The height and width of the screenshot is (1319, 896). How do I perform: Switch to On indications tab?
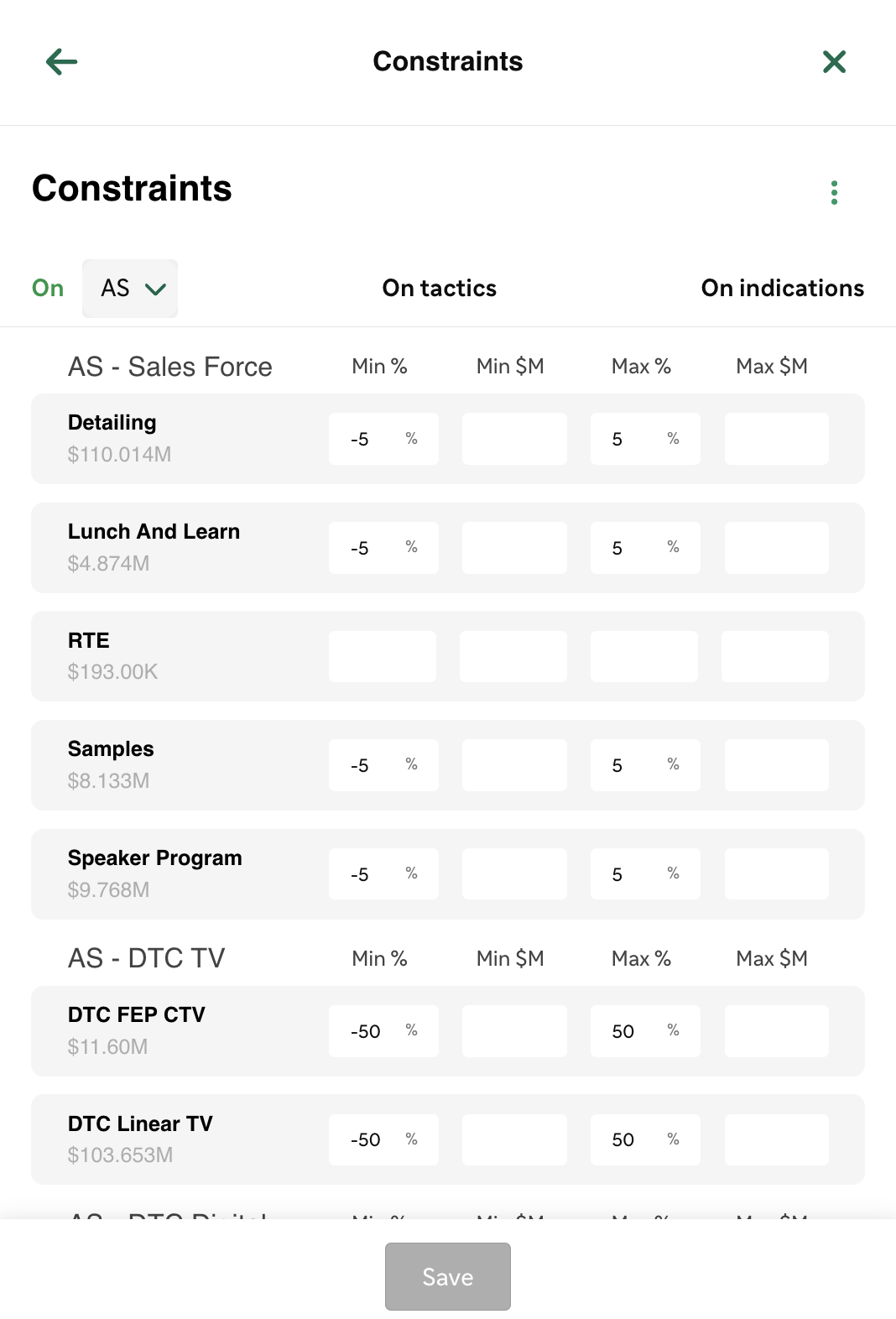click(783, 288)
